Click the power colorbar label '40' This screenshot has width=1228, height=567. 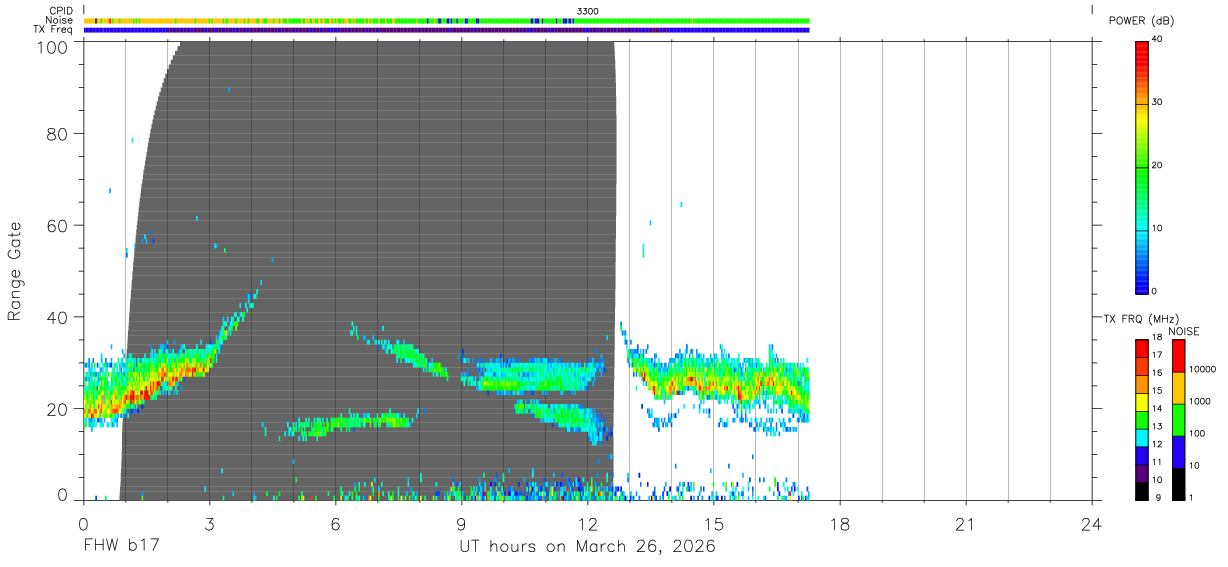click(x=1159, y=39)
